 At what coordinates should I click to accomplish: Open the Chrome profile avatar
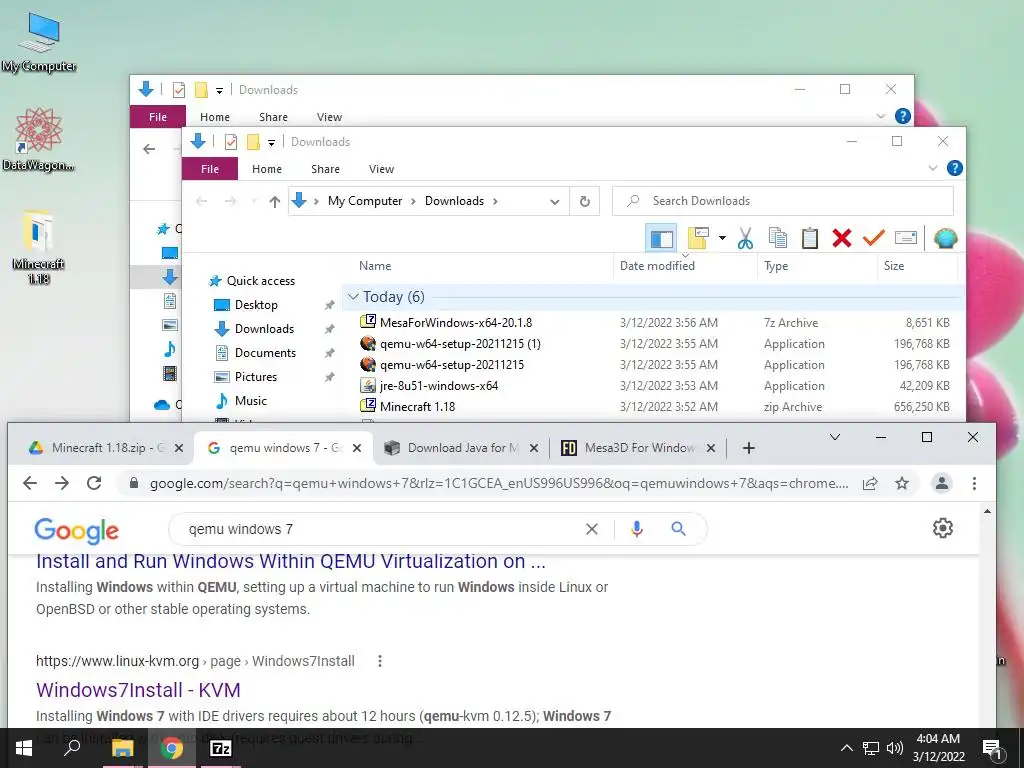tap(942, 483)
